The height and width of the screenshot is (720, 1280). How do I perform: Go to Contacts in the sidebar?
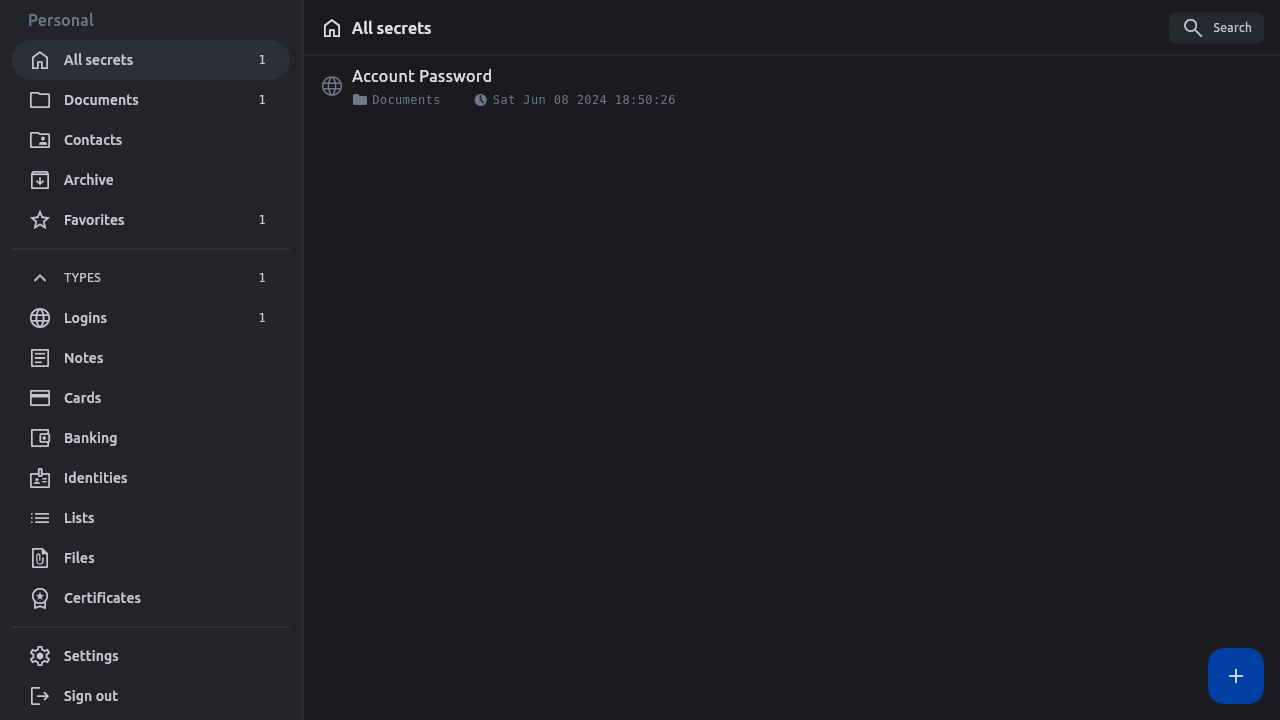point(93,140)
